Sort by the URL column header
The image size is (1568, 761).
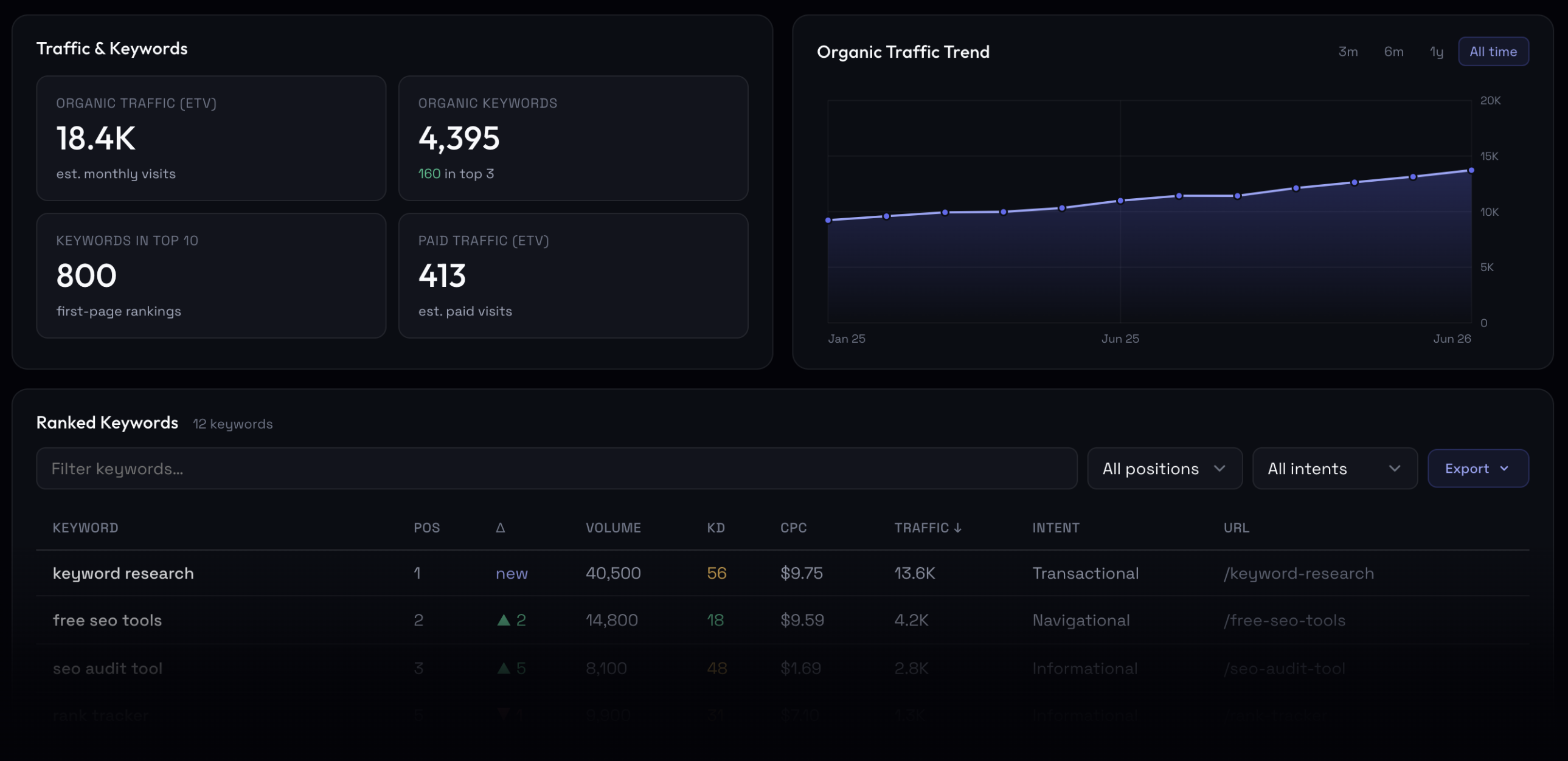(1237, 528)
